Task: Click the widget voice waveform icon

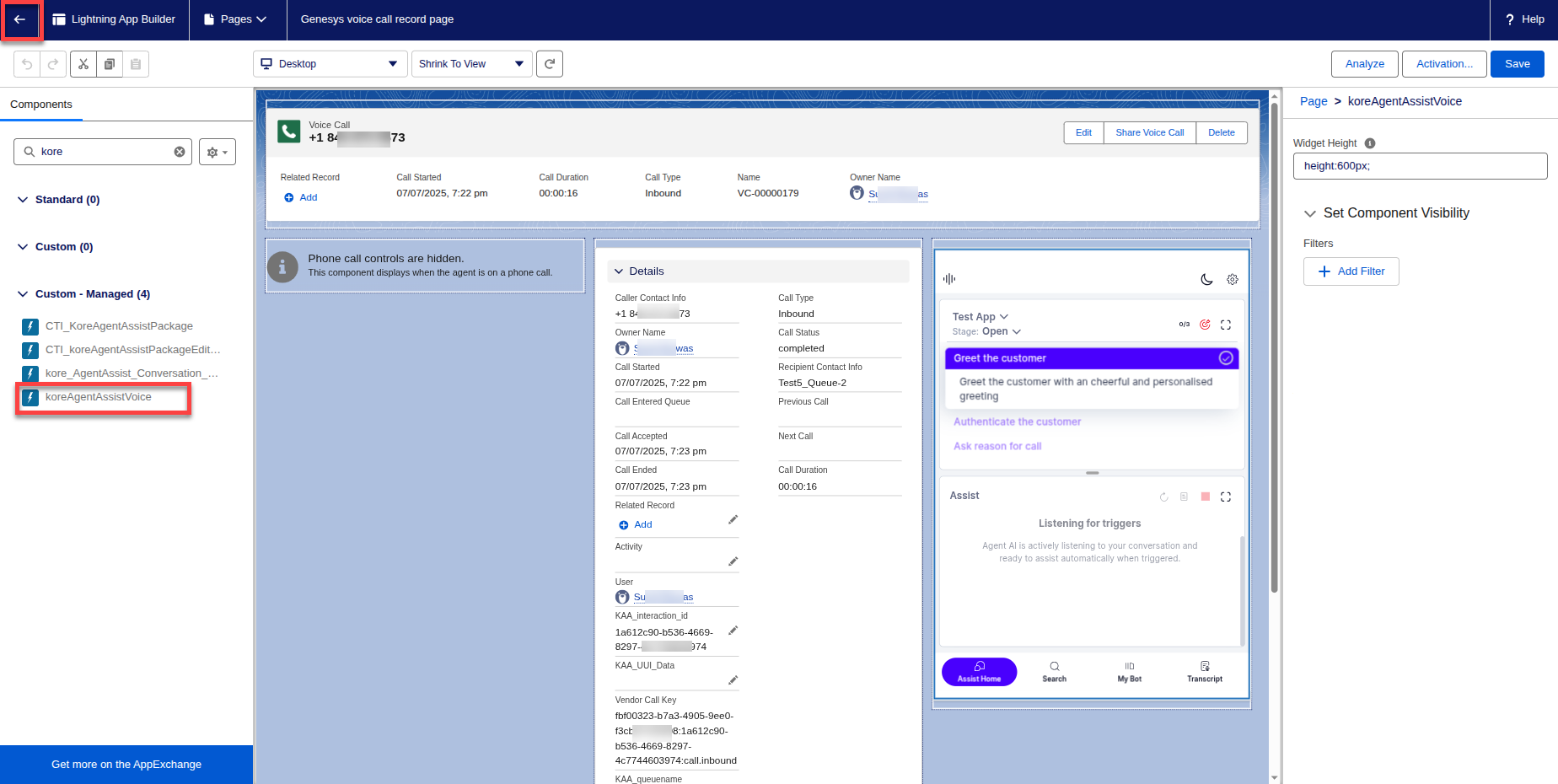Action: (x=949, y=278)
